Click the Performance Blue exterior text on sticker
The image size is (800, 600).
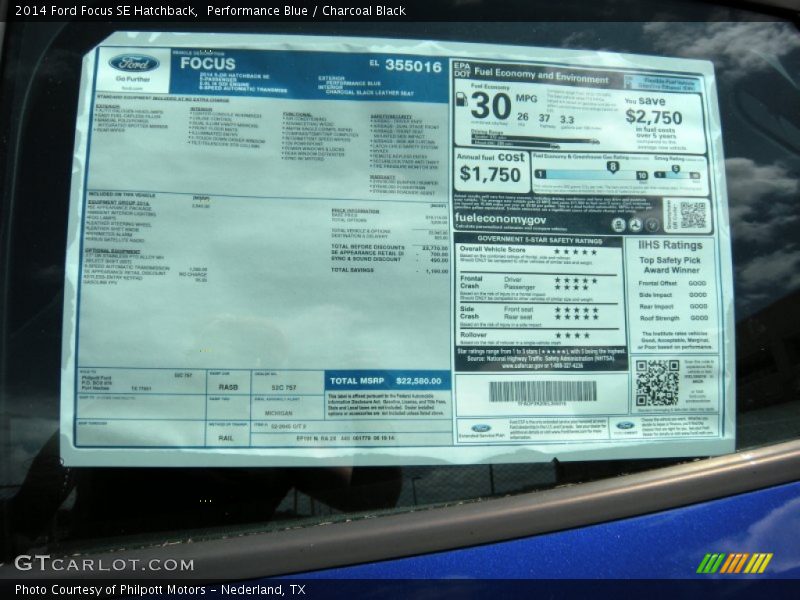(353, 83)
